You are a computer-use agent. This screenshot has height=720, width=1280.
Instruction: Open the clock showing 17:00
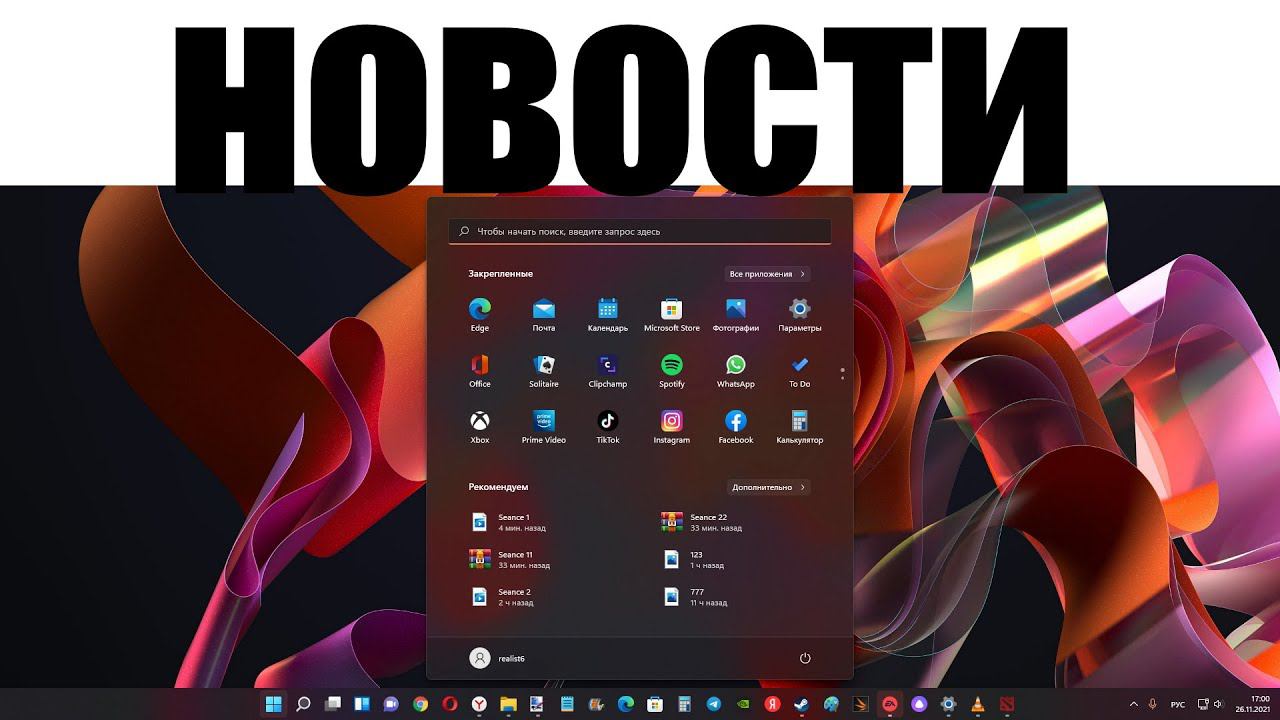(x=1253, y=704)
